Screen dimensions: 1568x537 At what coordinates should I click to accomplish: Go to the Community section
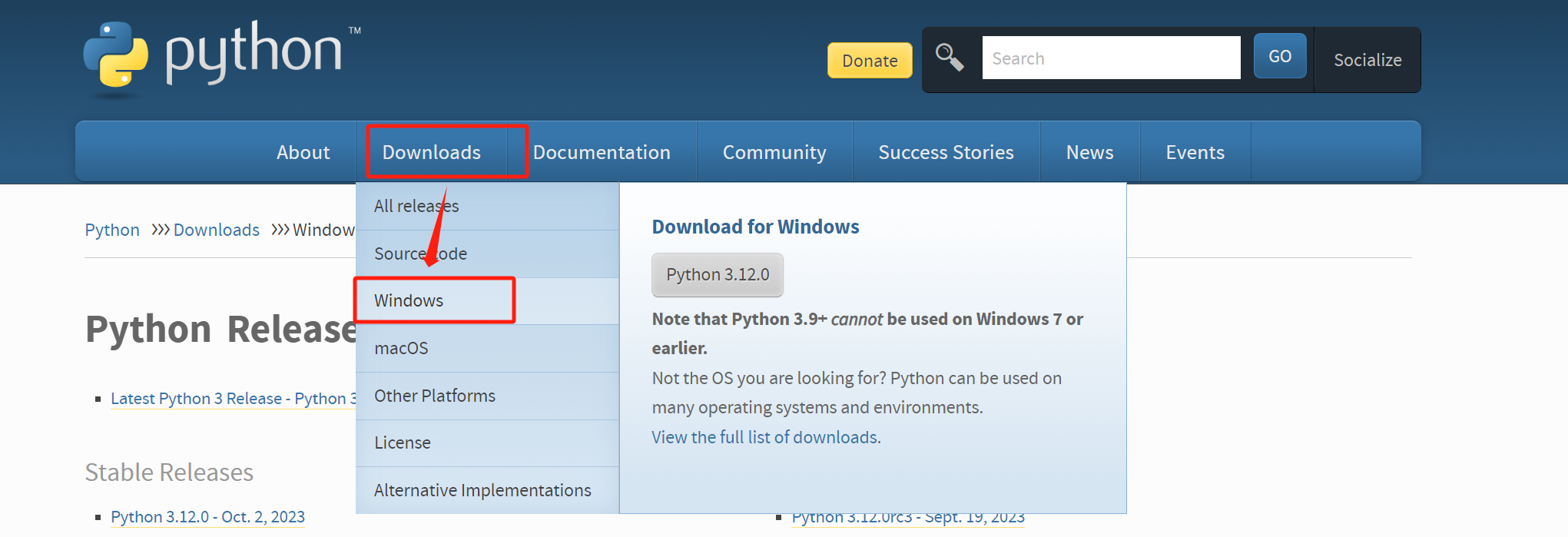coord(774,152)
